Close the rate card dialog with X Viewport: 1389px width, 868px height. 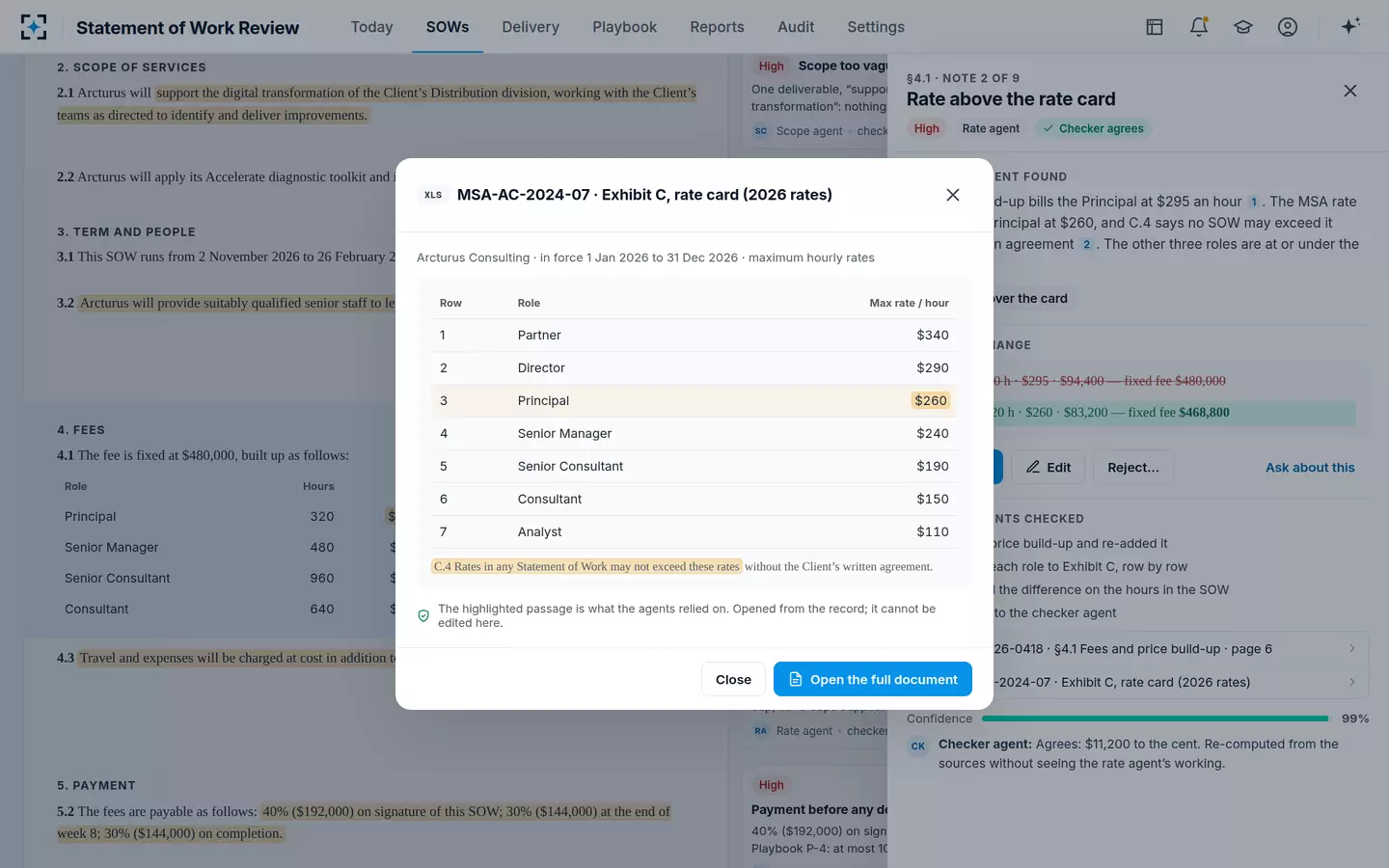click(x=953, y=195)
